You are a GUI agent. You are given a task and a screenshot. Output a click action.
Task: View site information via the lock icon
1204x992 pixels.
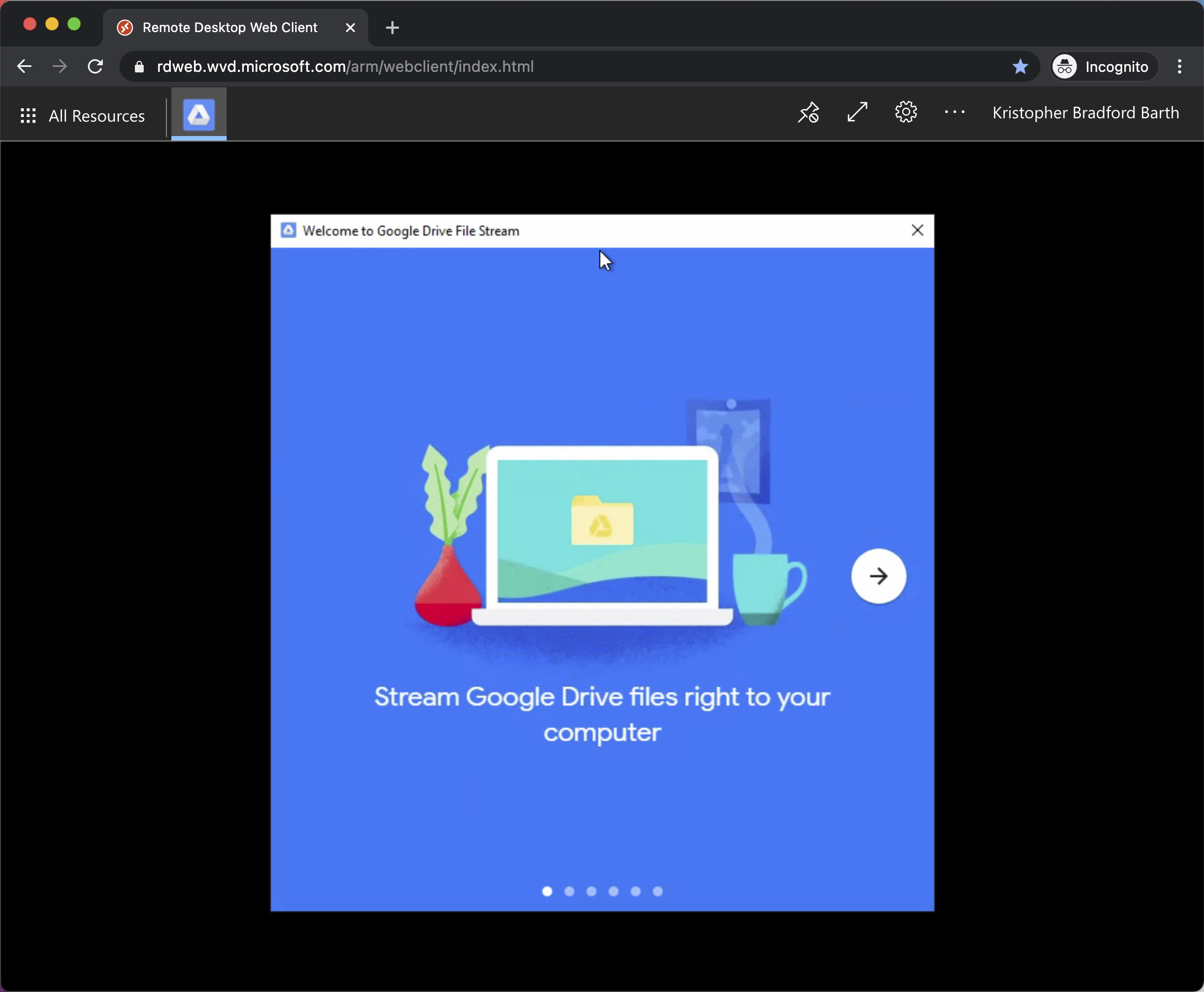click(x=139, y=67)
